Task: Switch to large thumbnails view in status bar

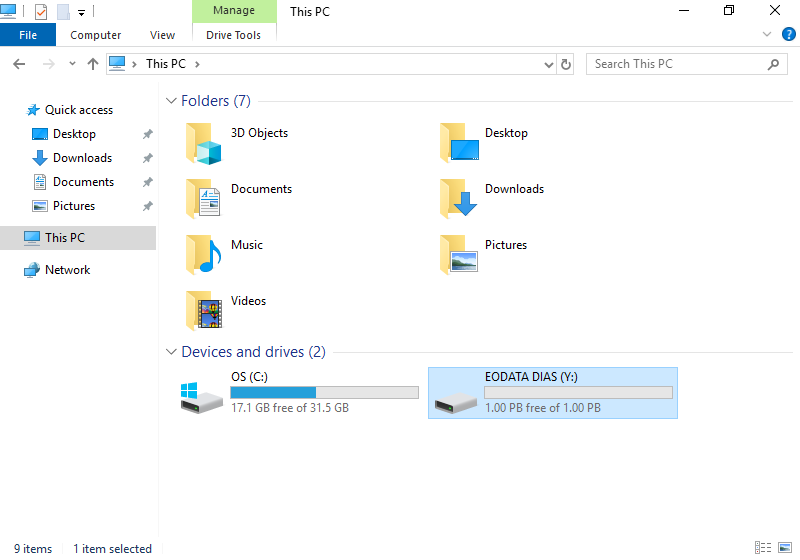Action: click(x=785, y=548)
